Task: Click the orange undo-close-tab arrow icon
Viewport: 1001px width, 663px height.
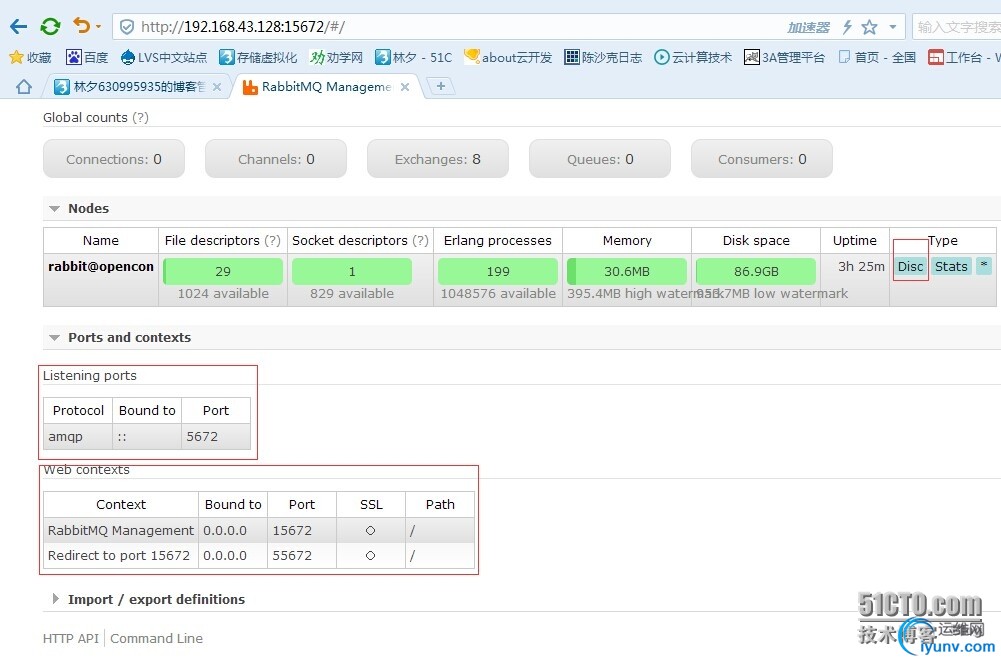Action: (x=81, y=26)
